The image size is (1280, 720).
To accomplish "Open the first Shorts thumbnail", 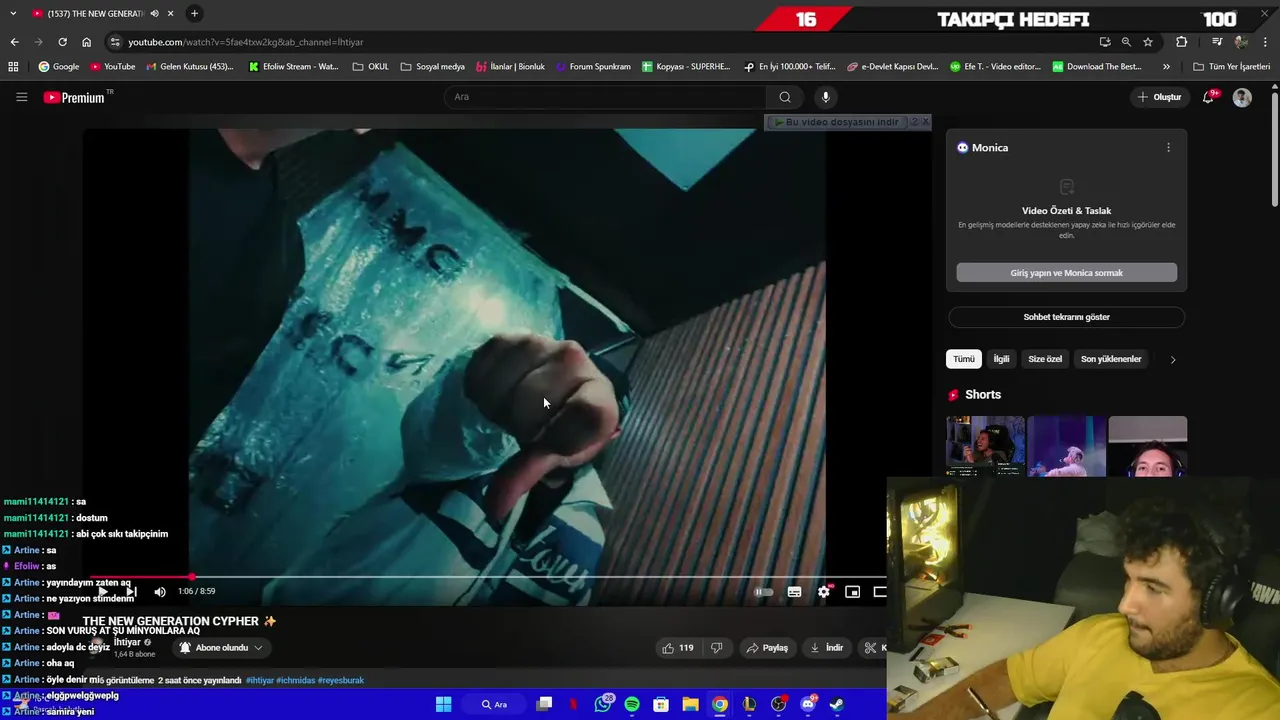I will point(985,446).
